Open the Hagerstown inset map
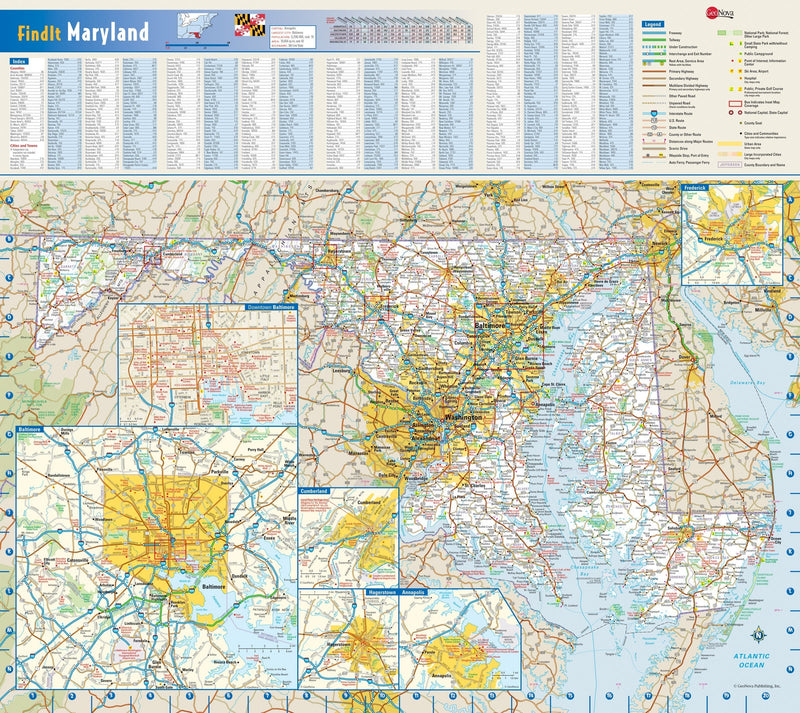800x713 pixels. pos(348,639)
